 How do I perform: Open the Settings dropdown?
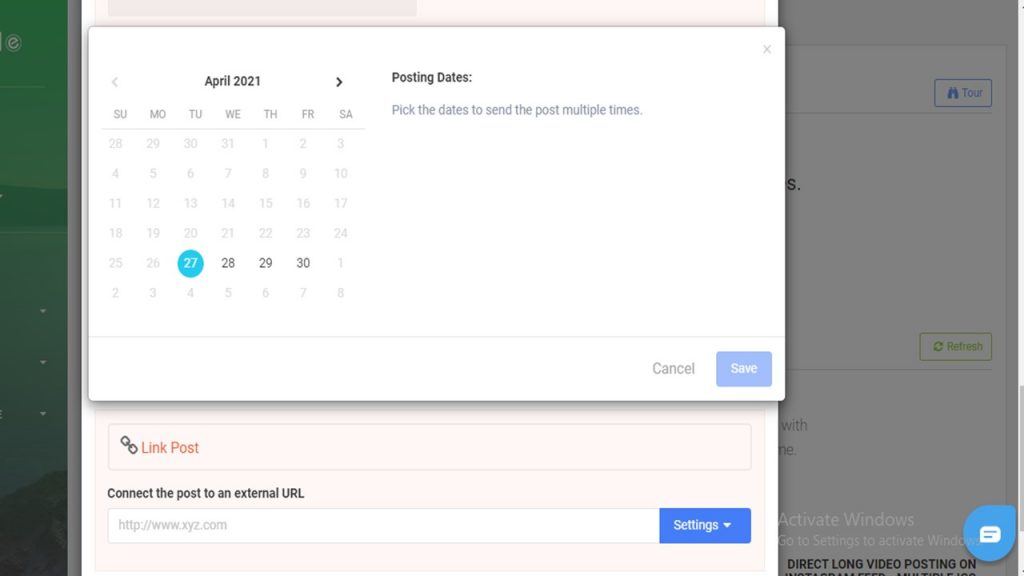click(x=705, y=525)
